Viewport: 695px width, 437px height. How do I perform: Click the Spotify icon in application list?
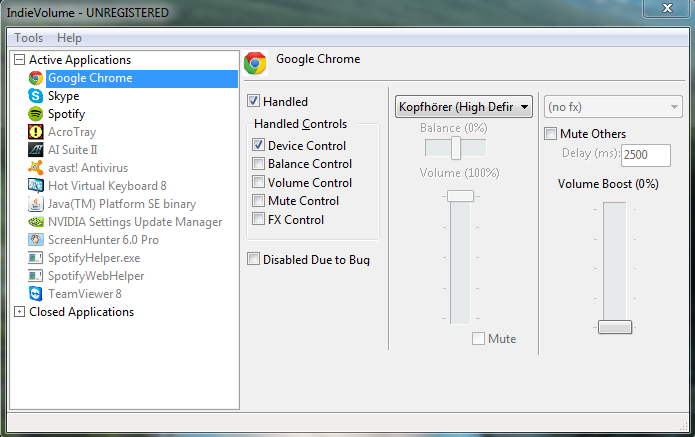click(x=35, y=114)
